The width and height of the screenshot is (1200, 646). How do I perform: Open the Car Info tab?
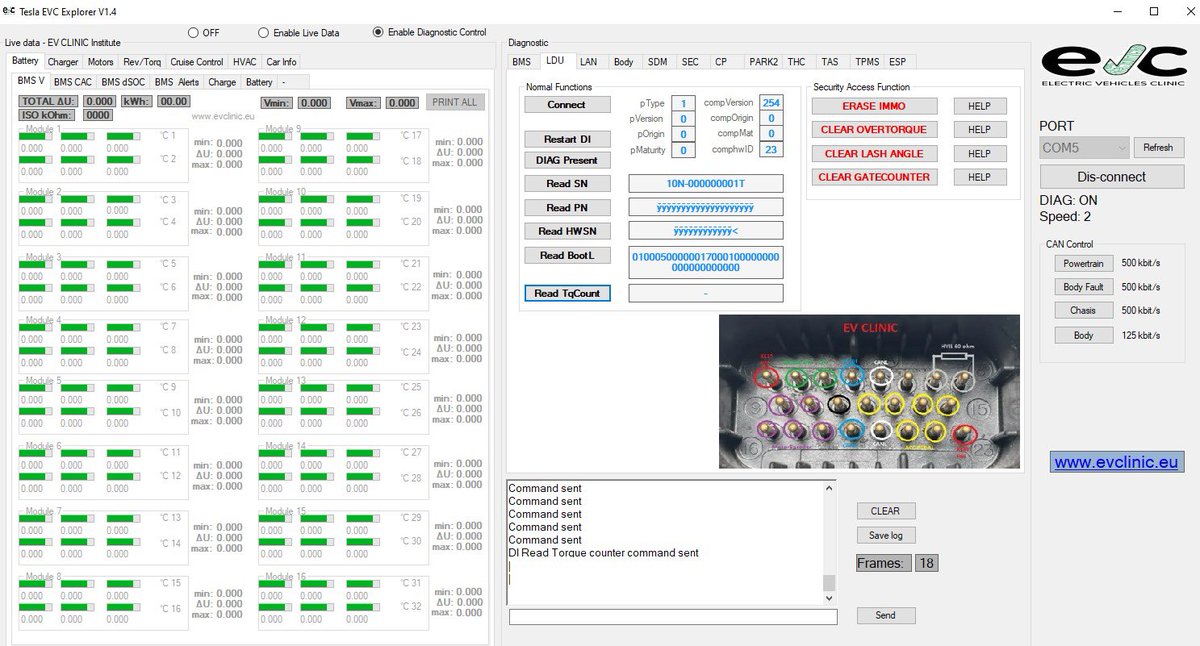click(281, 62)
